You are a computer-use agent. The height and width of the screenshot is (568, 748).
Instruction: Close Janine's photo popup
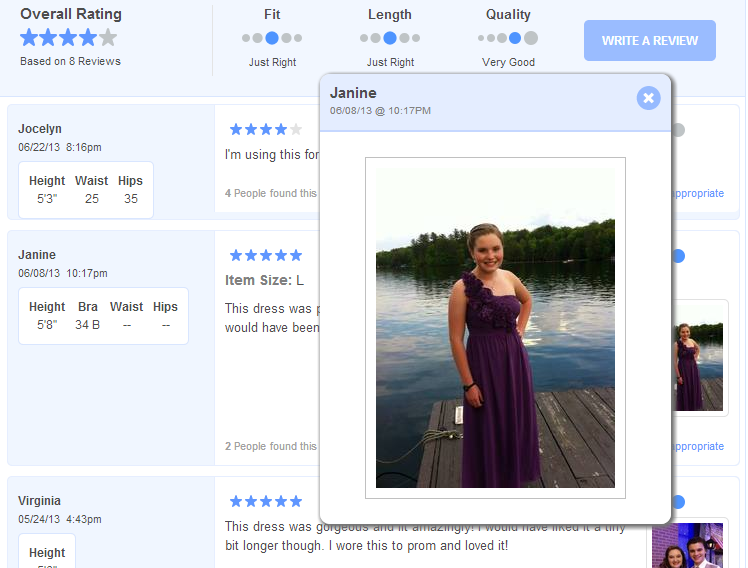(648, 97)
